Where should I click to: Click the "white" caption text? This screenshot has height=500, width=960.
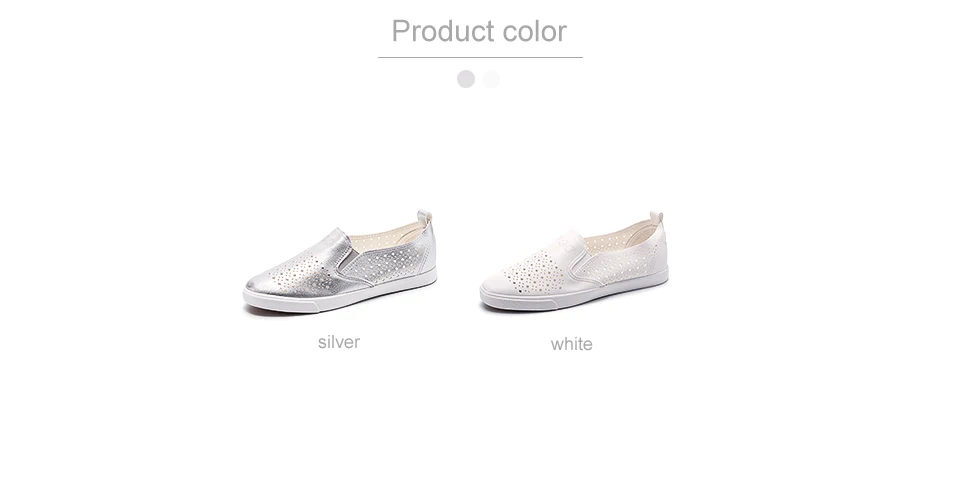pyautogui.click(x=571, y=344)
